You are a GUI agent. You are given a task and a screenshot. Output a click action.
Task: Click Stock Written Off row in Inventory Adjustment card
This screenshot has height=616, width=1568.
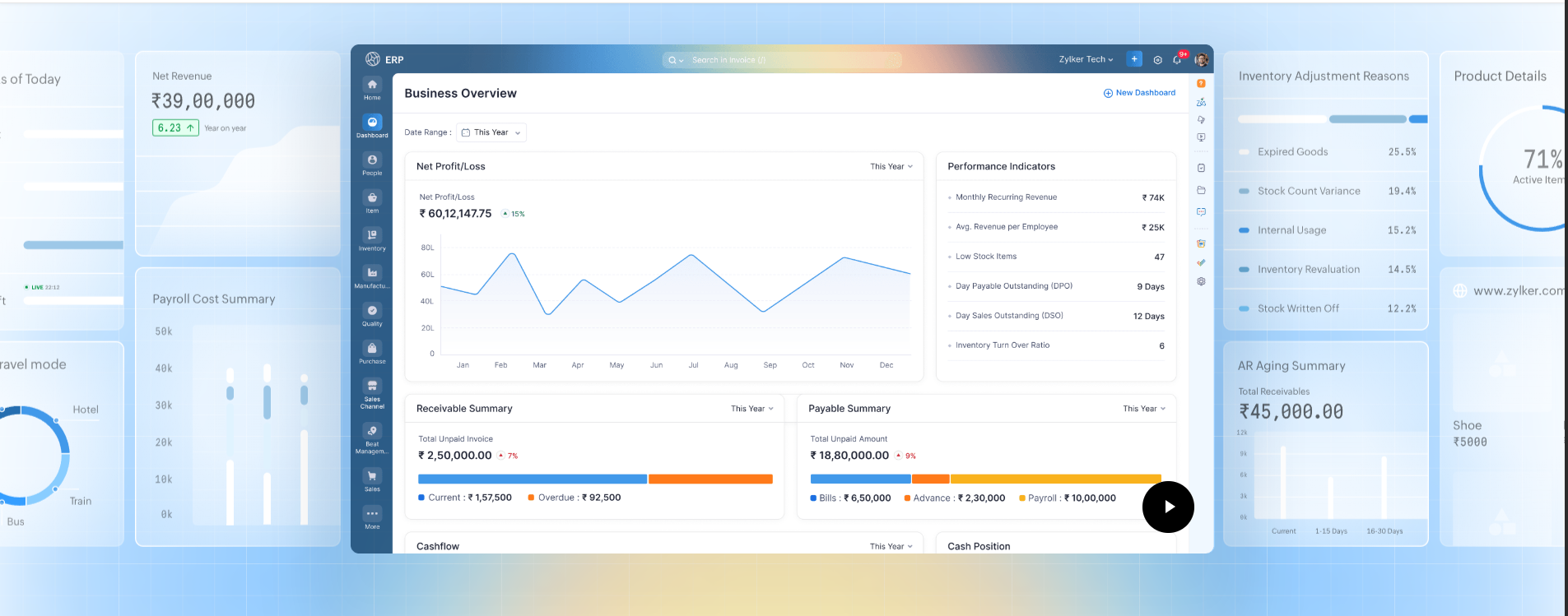pyautogui.click(x=1326, y=308)
